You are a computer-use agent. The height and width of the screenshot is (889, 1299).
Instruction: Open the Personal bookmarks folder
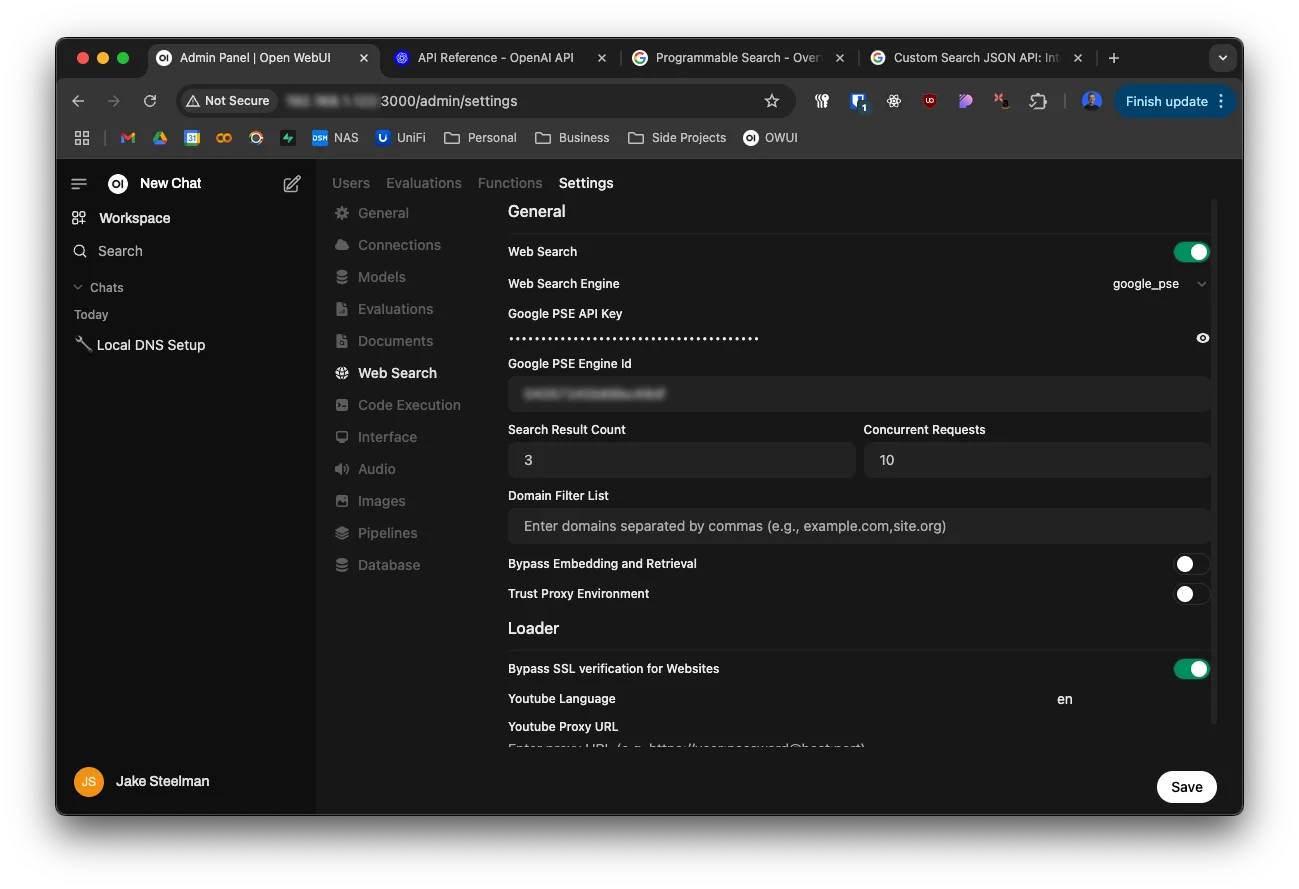480,138
